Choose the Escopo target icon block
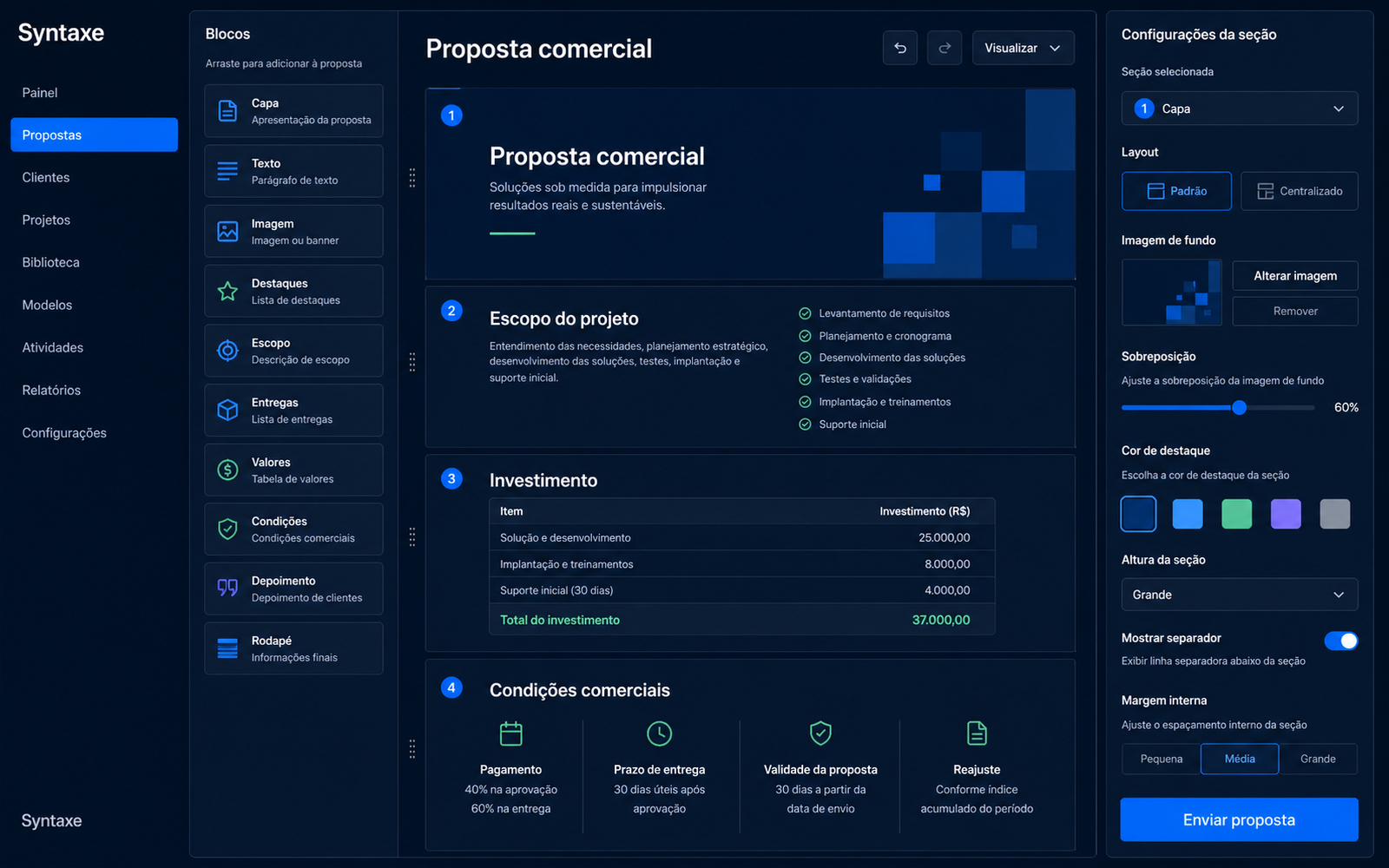 293,351
